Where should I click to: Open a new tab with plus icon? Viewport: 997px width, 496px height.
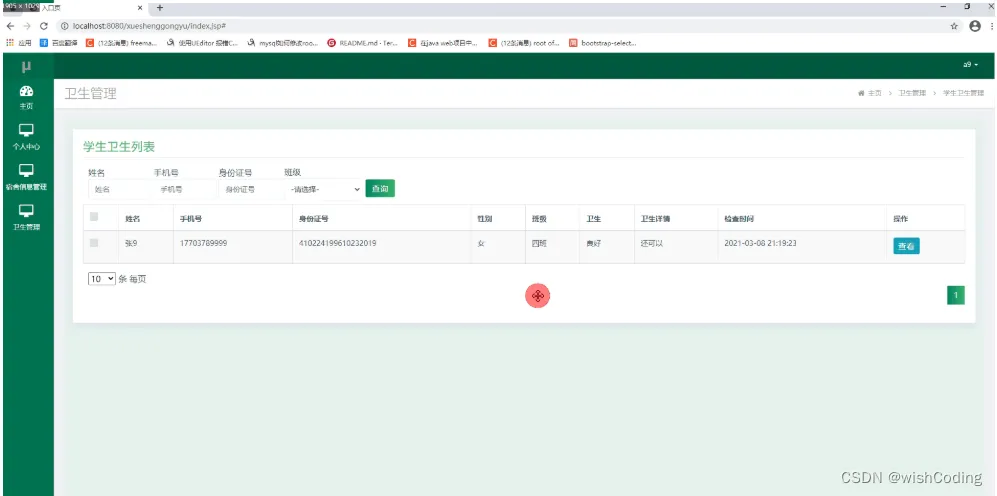coord(160,8)
